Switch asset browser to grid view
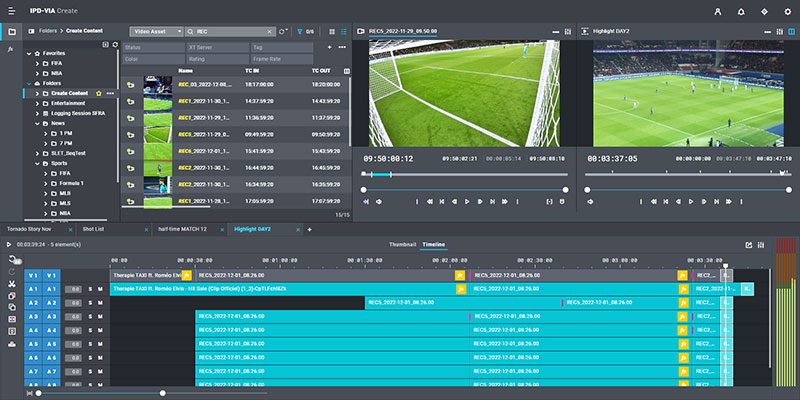The width and height of the screenshot is (800, 400). (x=332, y=32)
